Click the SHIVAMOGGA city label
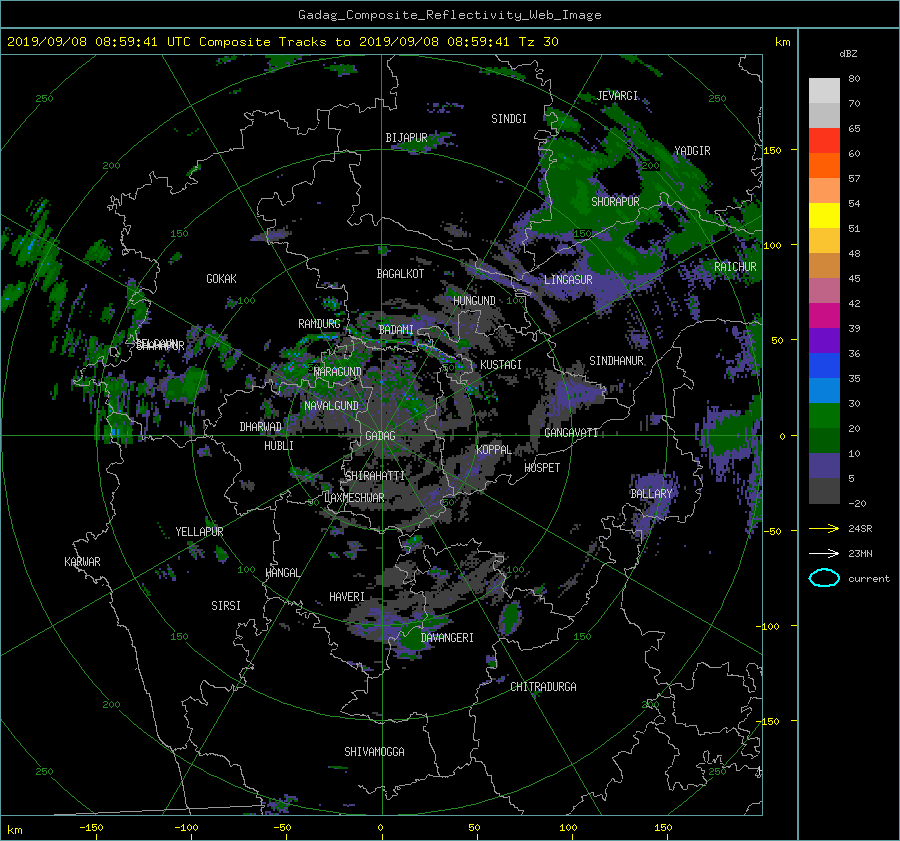 [x=374, y=751]
